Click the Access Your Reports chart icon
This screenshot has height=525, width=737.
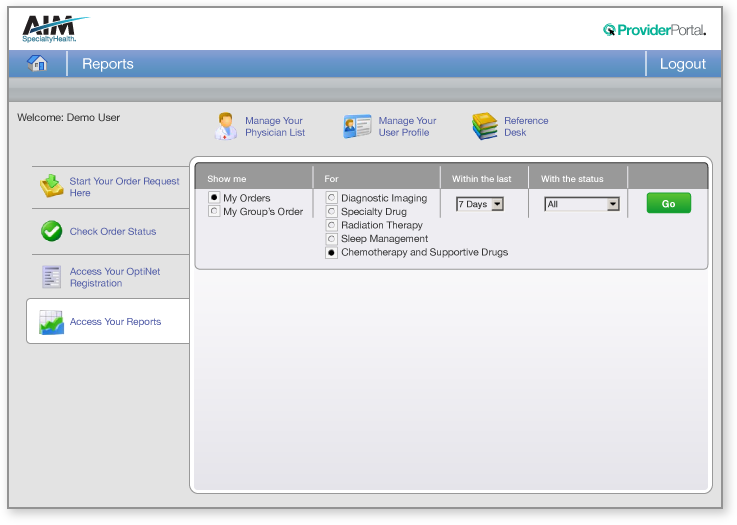pyautogui.click(x=52, y=322)
